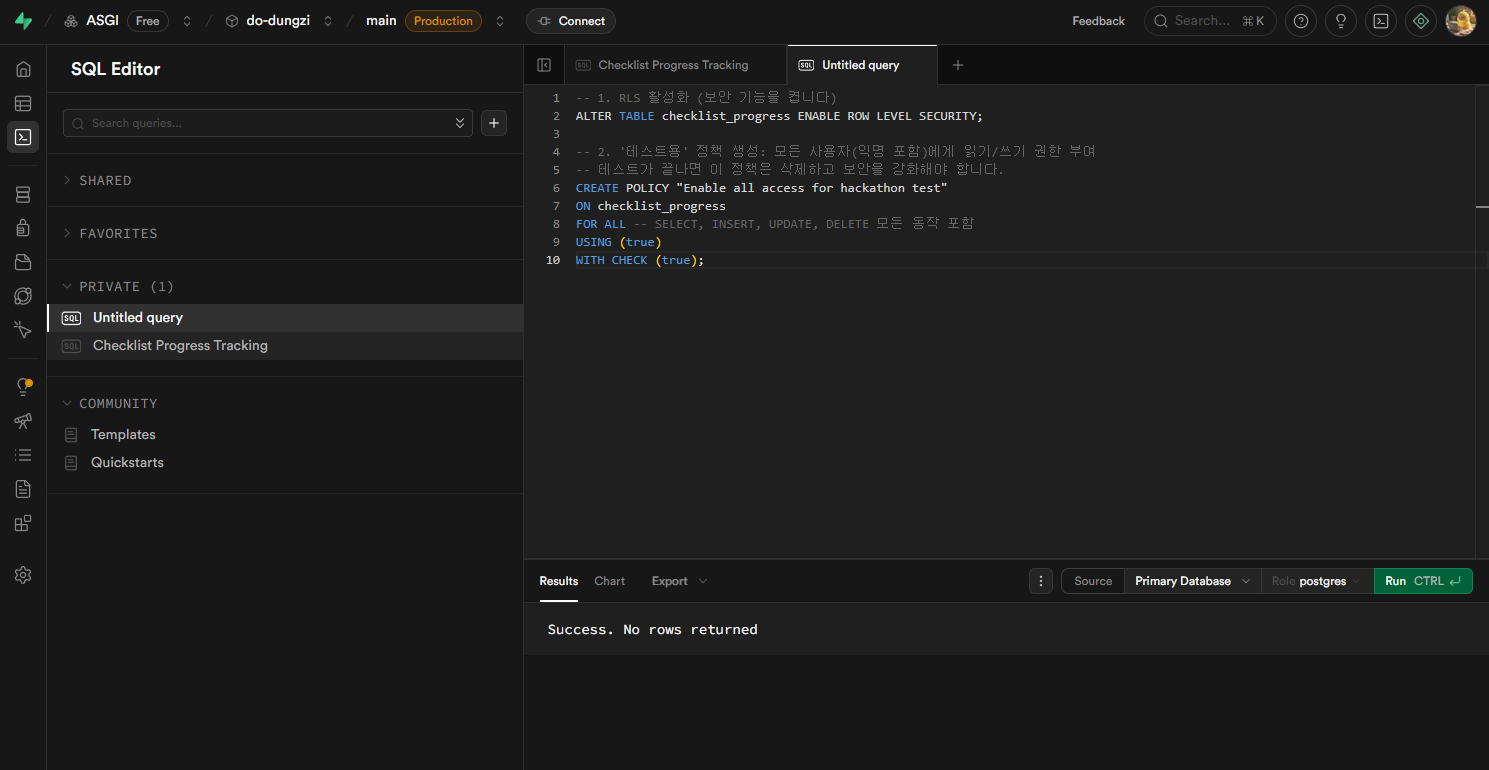Open the Export dropdown menu
This screenshot has width=1489, height=770.
coord(679,581)
